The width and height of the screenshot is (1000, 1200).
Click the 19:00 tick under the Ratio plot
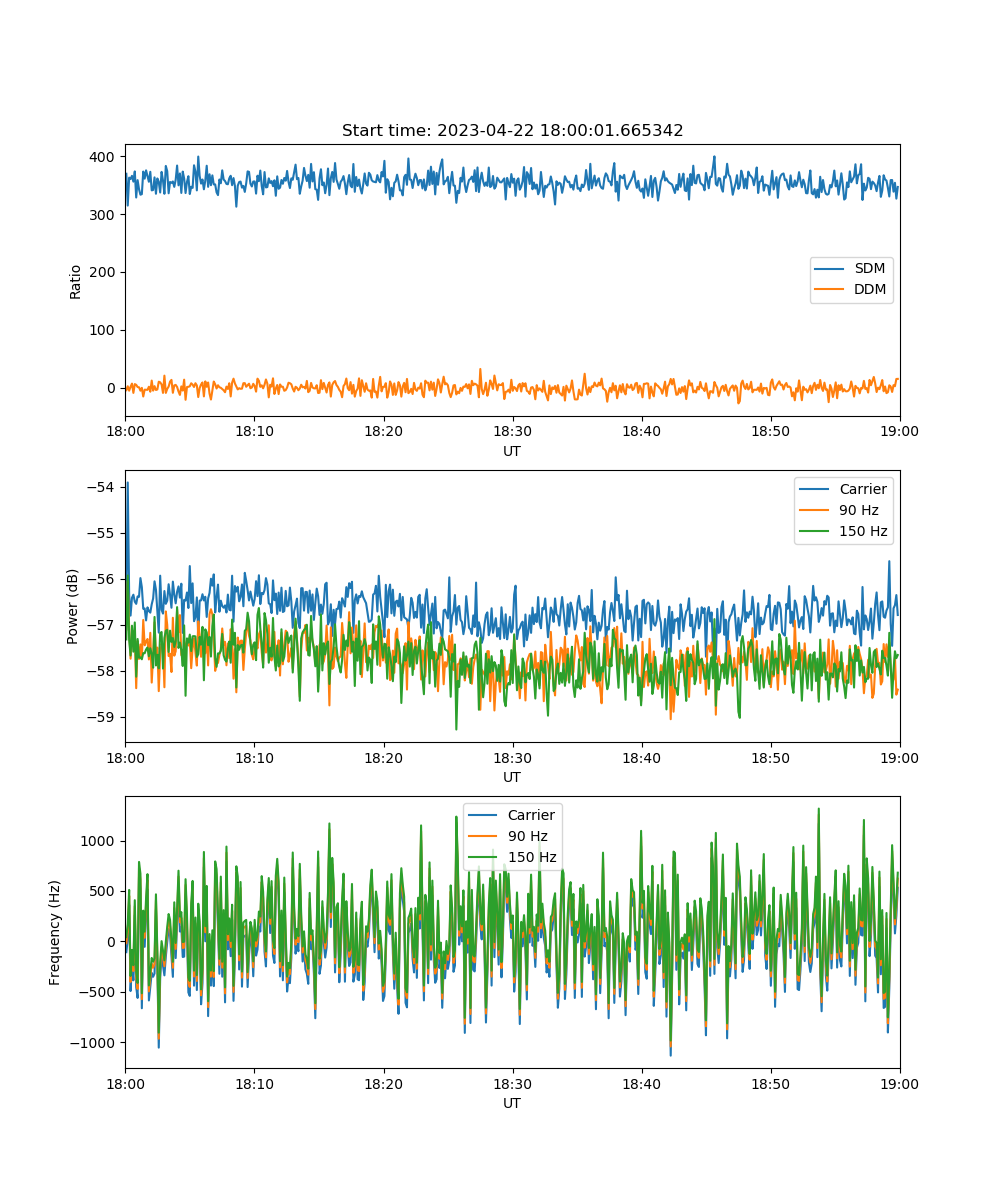pos(900,431)
